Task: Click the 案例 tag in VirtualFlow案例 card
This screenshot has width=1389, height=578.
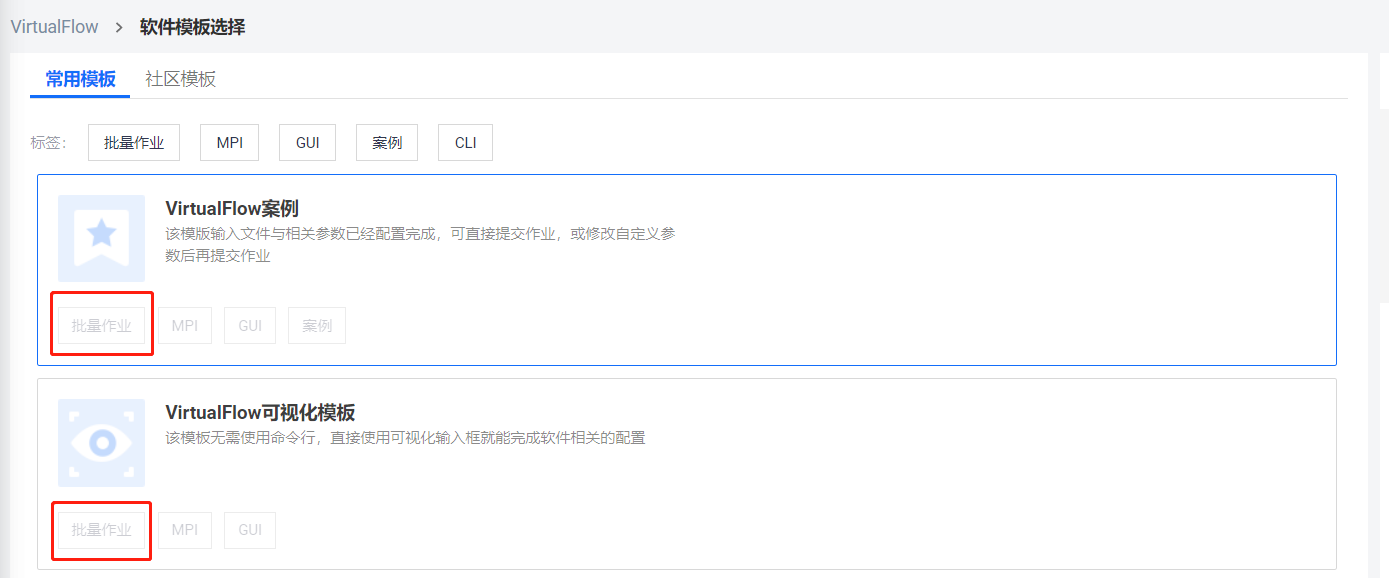Action: point(317,325)
